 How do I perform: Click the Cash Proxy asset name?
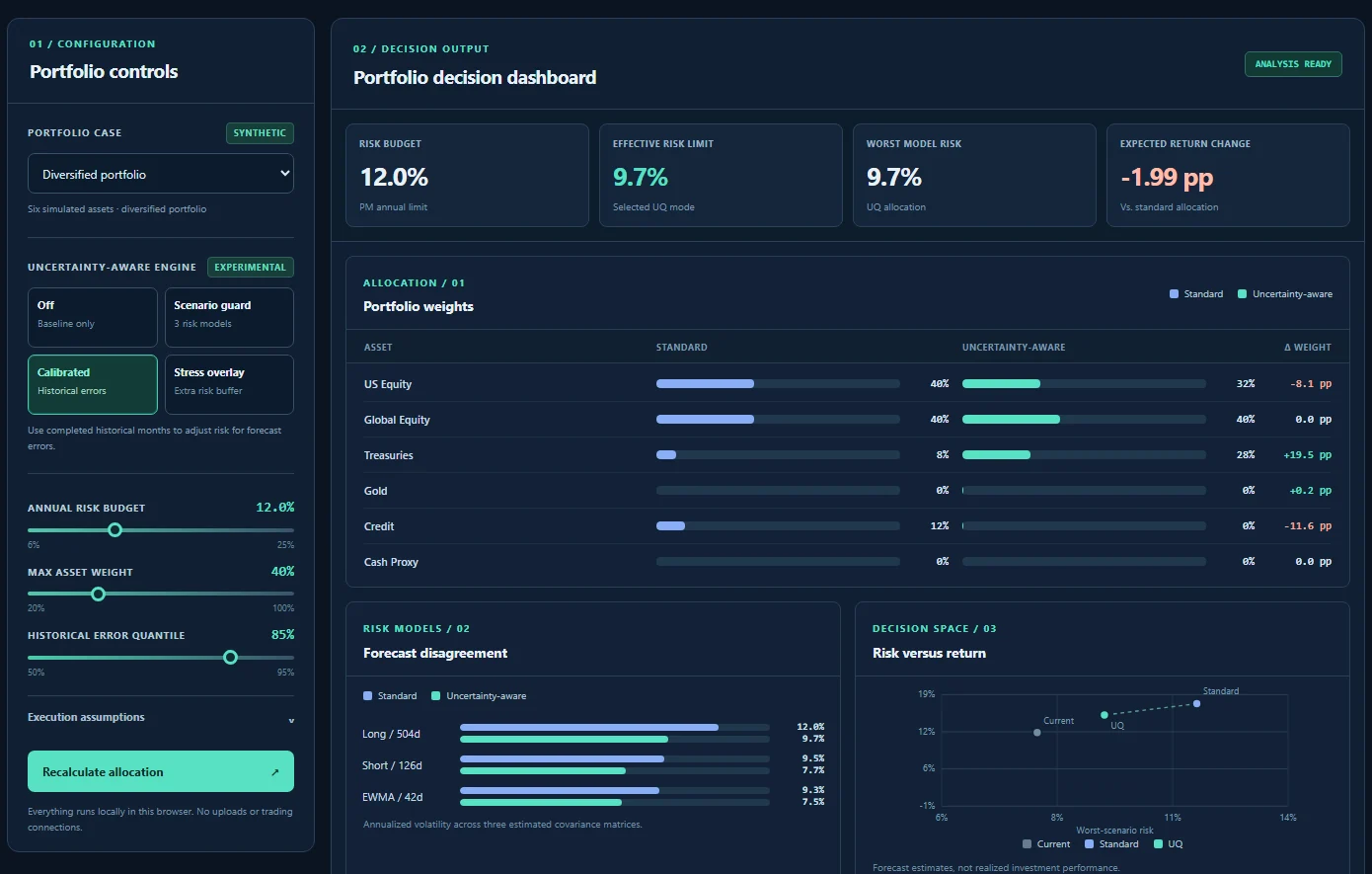(391, 562)
